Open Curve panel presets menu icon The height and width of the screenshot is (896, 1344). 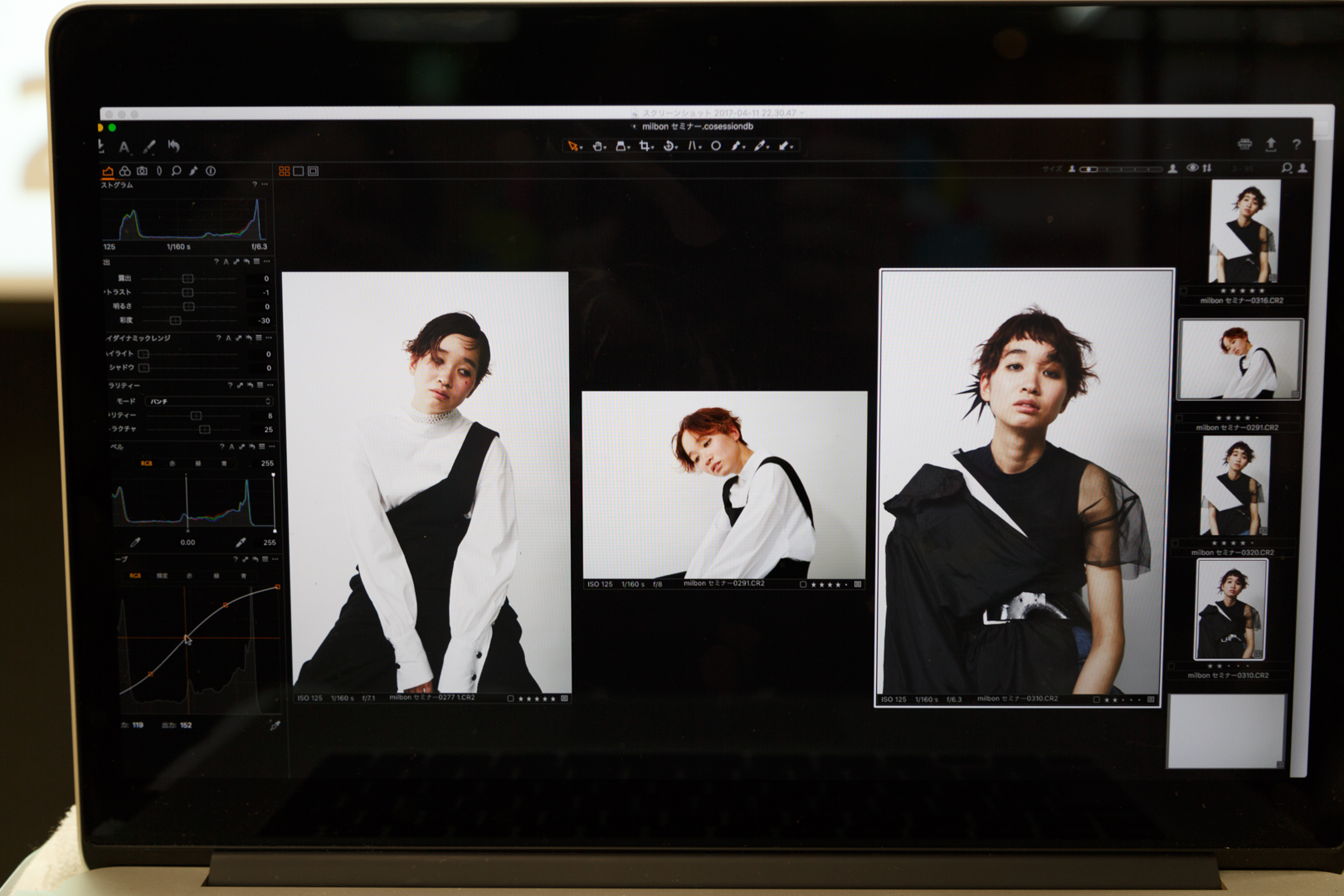(x=265, y=559)
